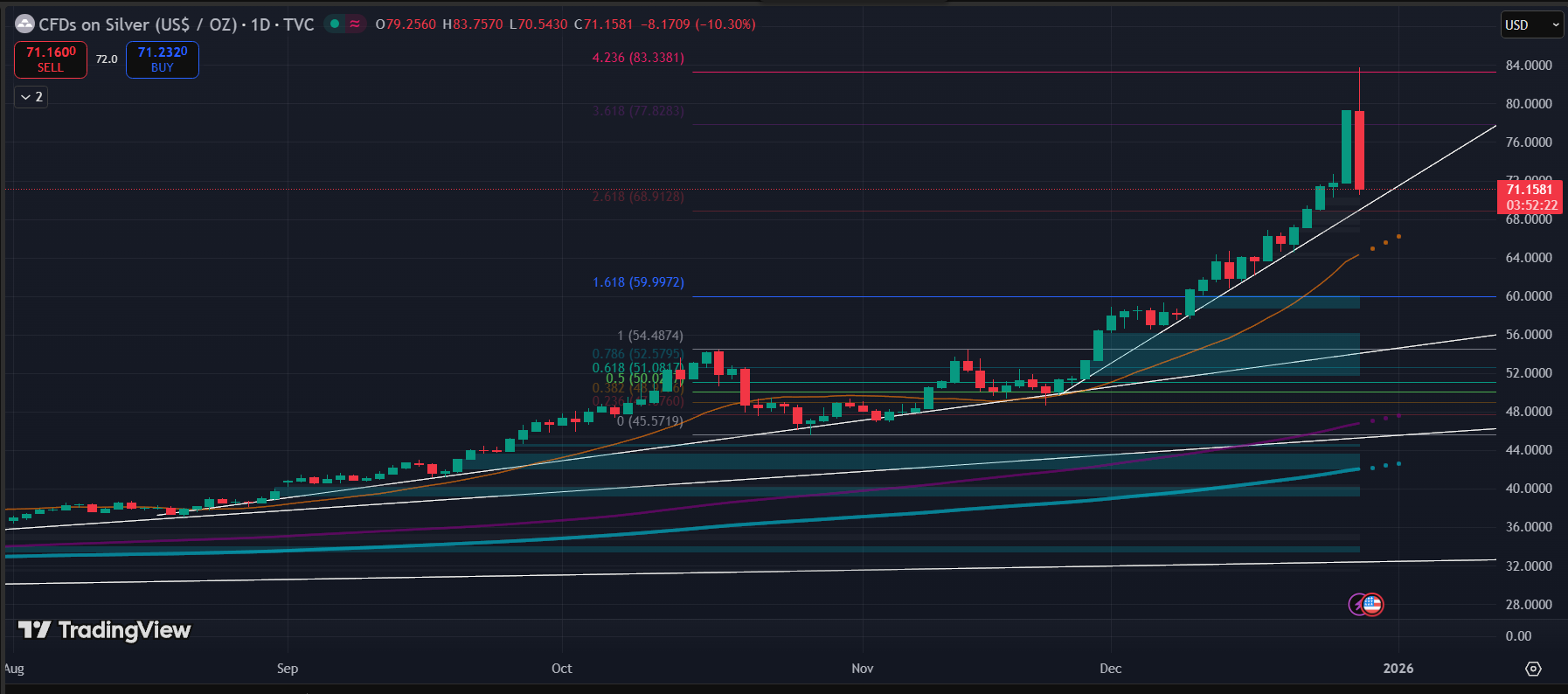The height and width of the screenshot is (694, 1568).
Task: Click the close price value 71.1581 in legend
Action: tap(607, 24)
